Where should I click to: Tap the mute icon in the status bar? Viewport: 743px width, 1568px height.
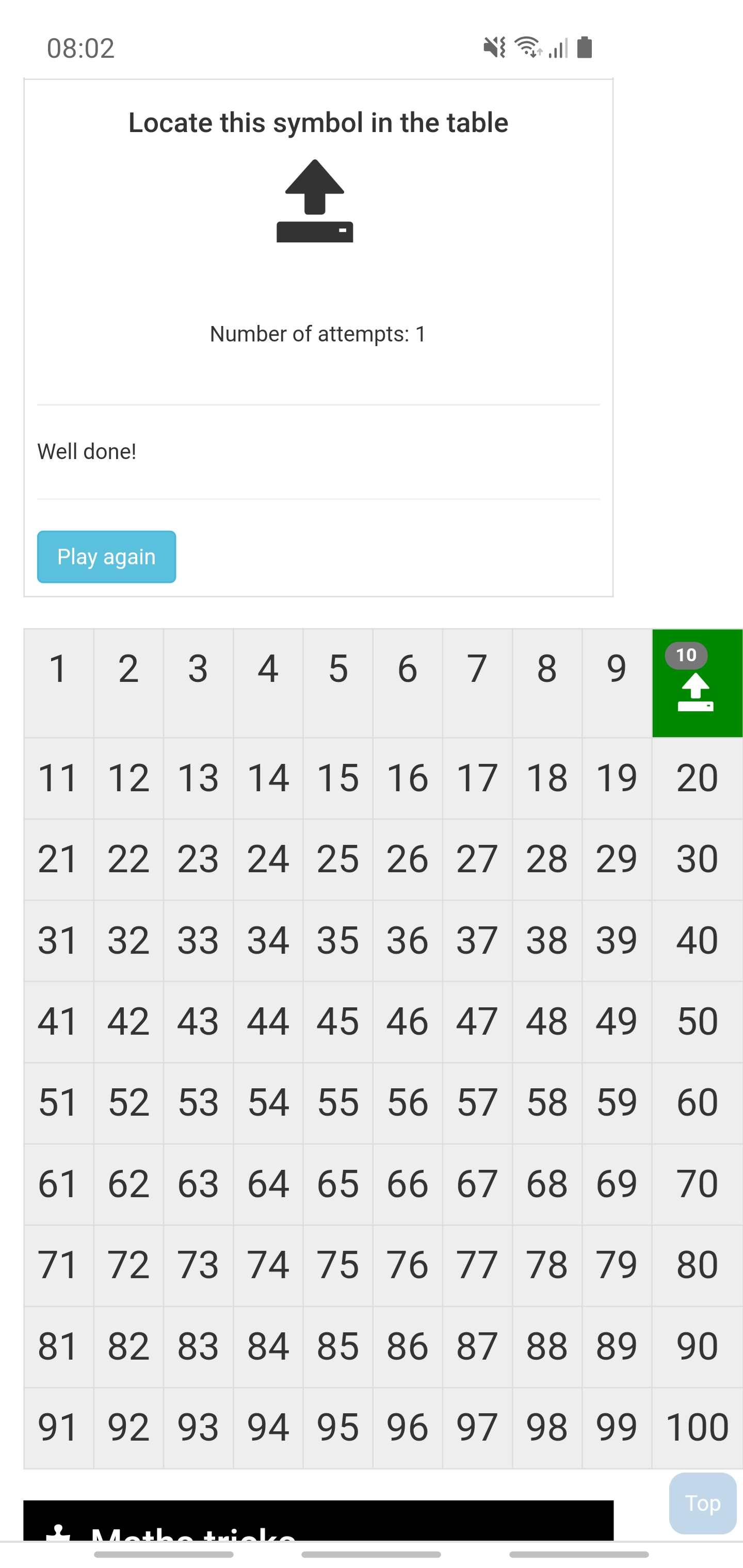[x=494, y=47]
